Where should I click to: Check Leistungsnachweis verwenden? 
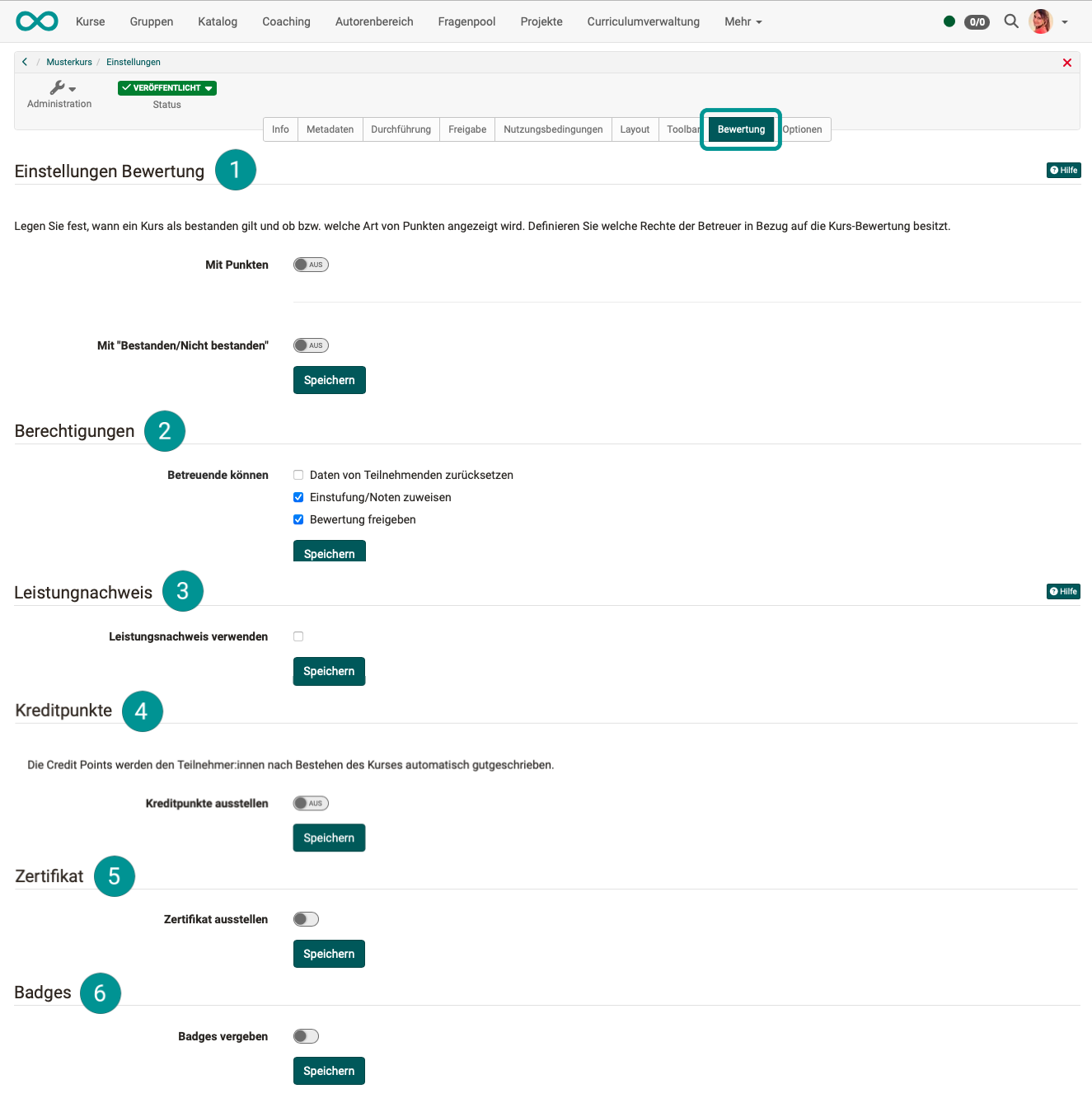click(x=298, y=636)
